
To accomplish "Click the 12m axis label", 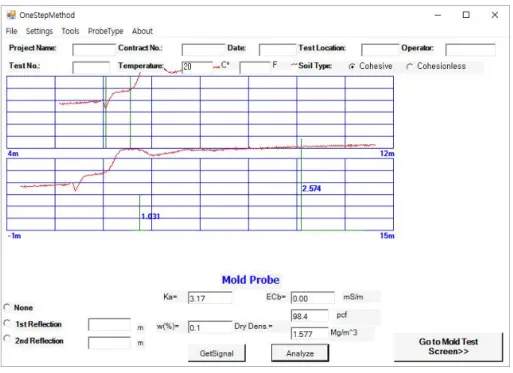I will coord(387,154).
